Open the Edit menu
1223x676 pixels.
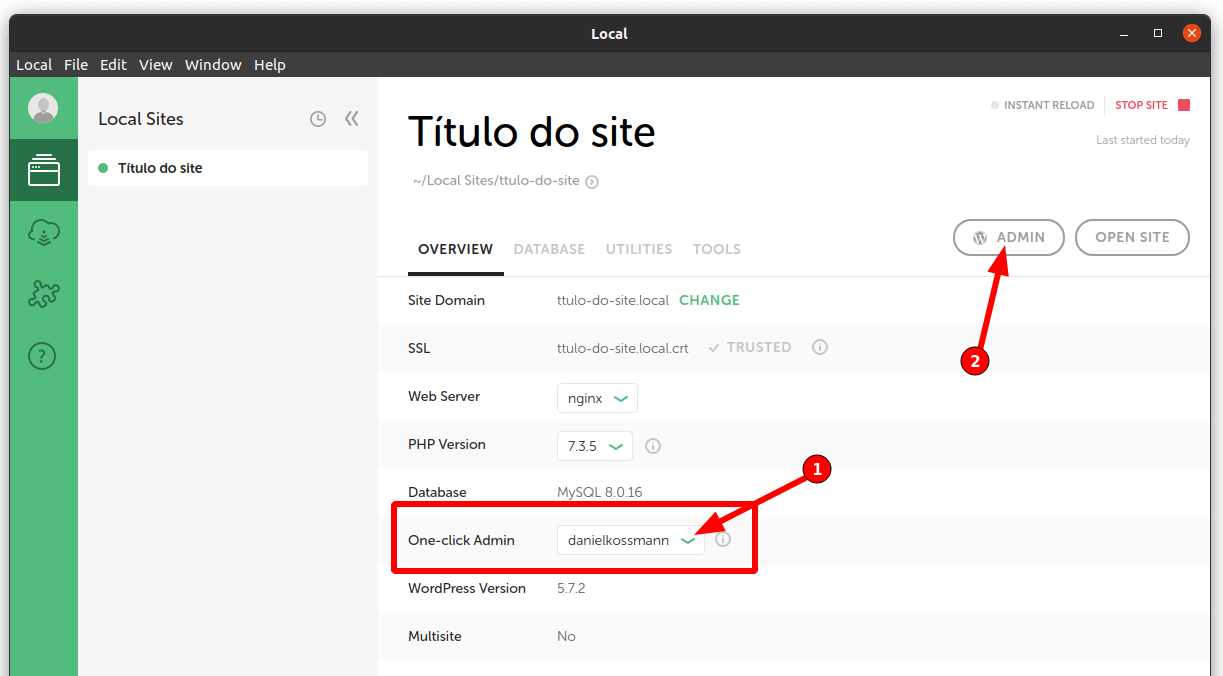tap(113, 65)
